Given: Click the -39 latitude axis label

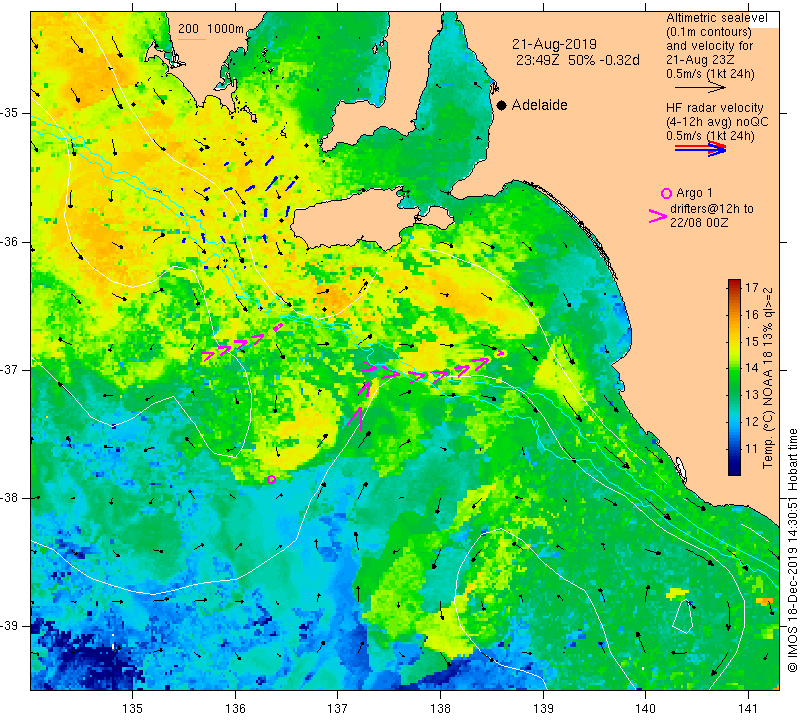Looking at the screenshot, I should pos(10,626).
